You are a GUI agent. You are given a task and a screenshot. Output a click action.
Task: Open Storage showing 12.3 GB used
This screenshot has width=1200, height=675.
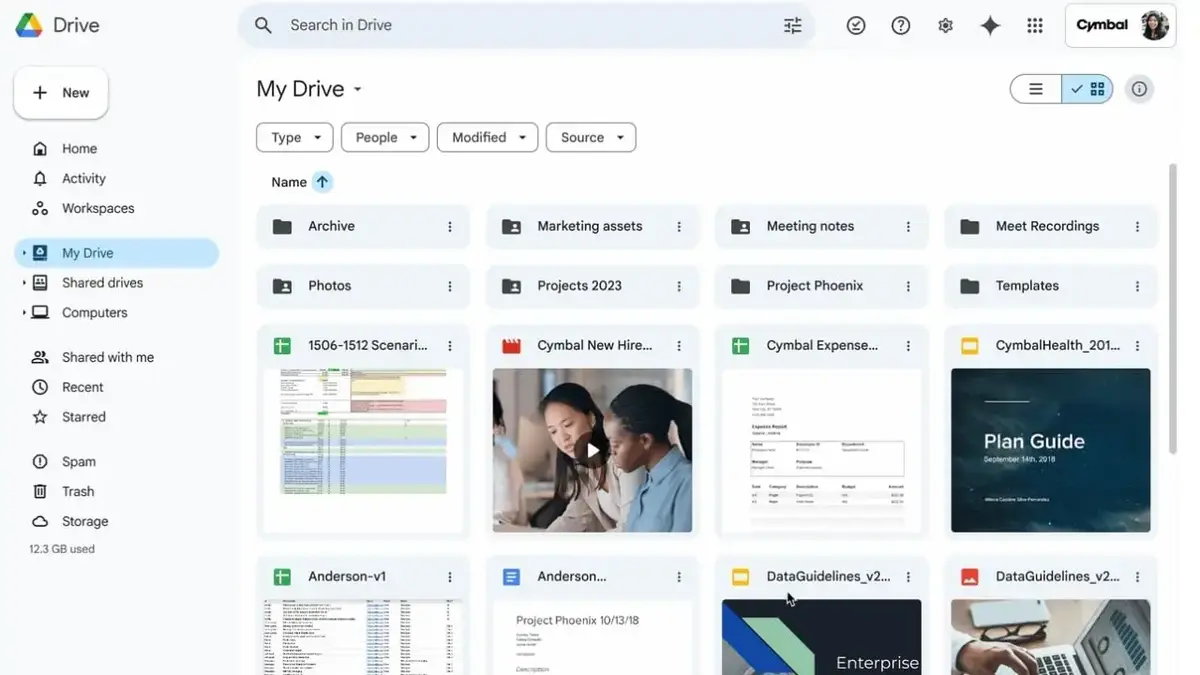83,521
